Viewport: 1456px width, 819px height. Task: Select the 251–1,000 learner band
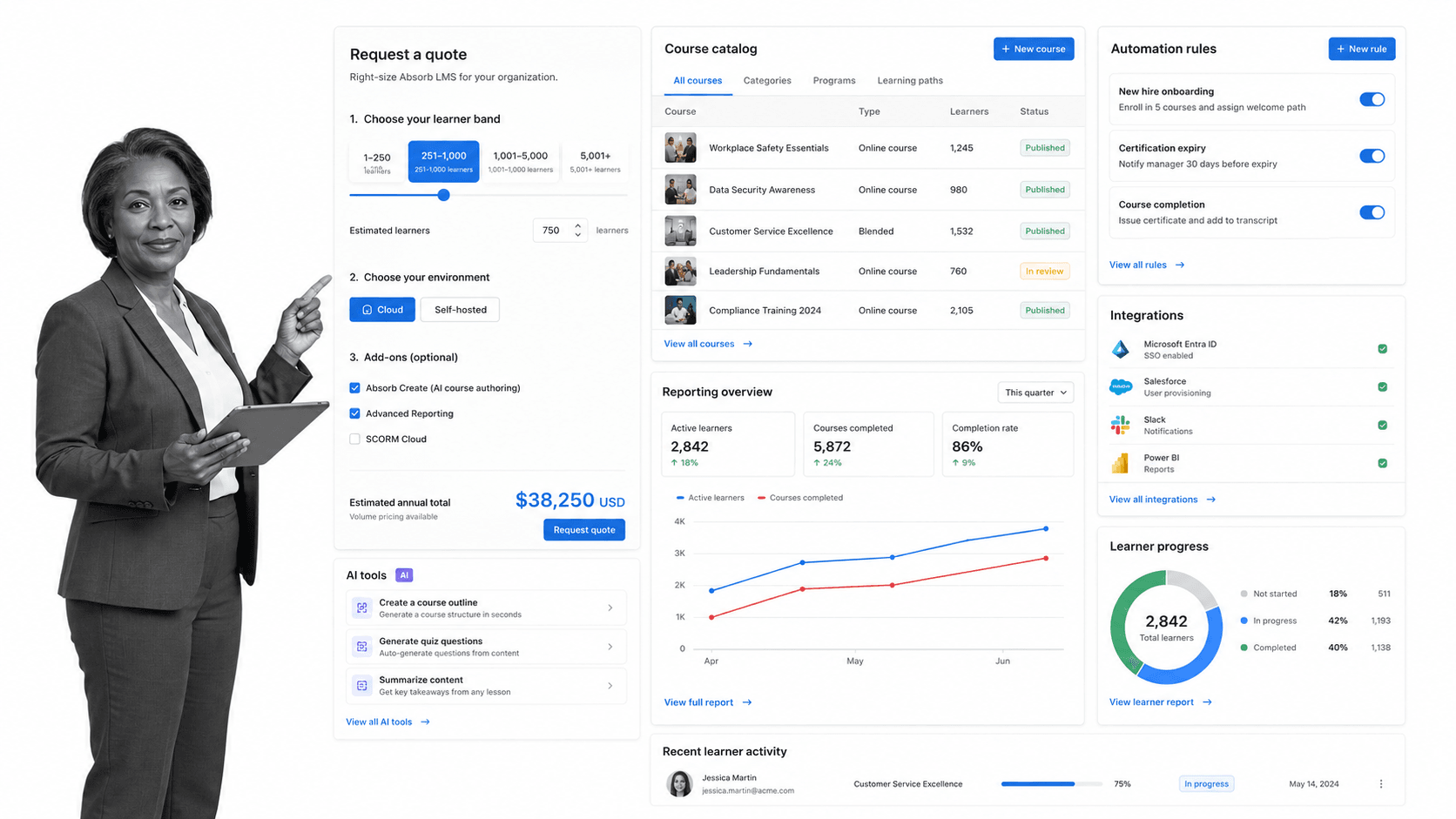point(443,162)
